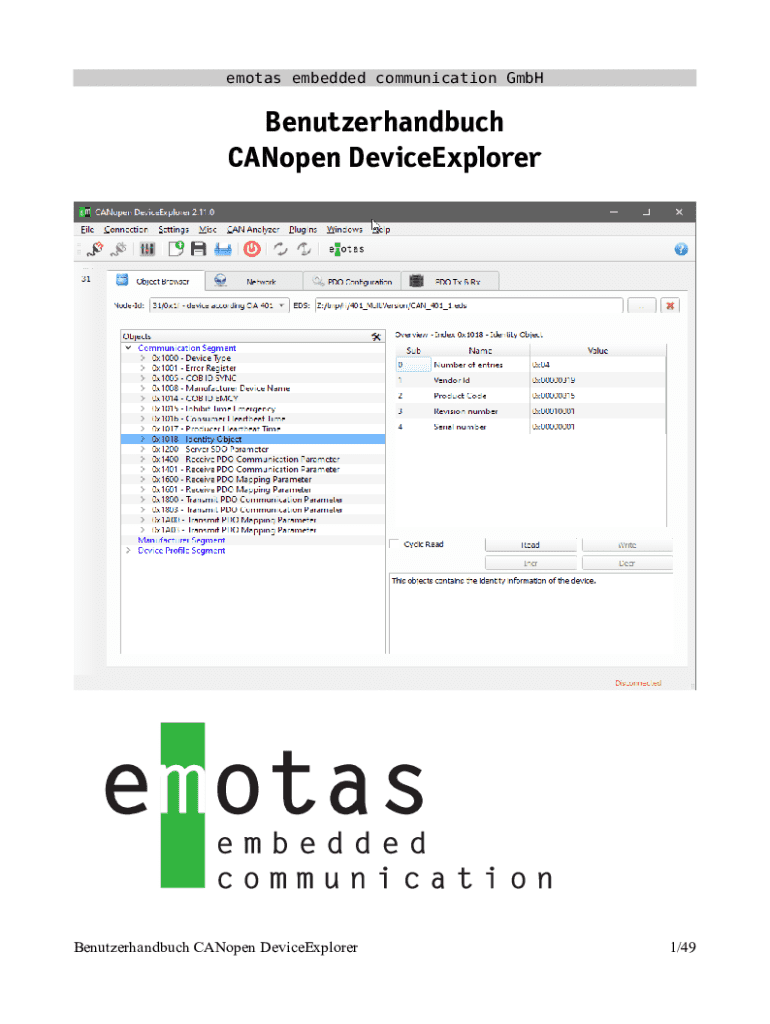Click the Disconnect toolbar icon
Image resolution: width=770 pixels, height=1024 pixels.
[119, 249]
